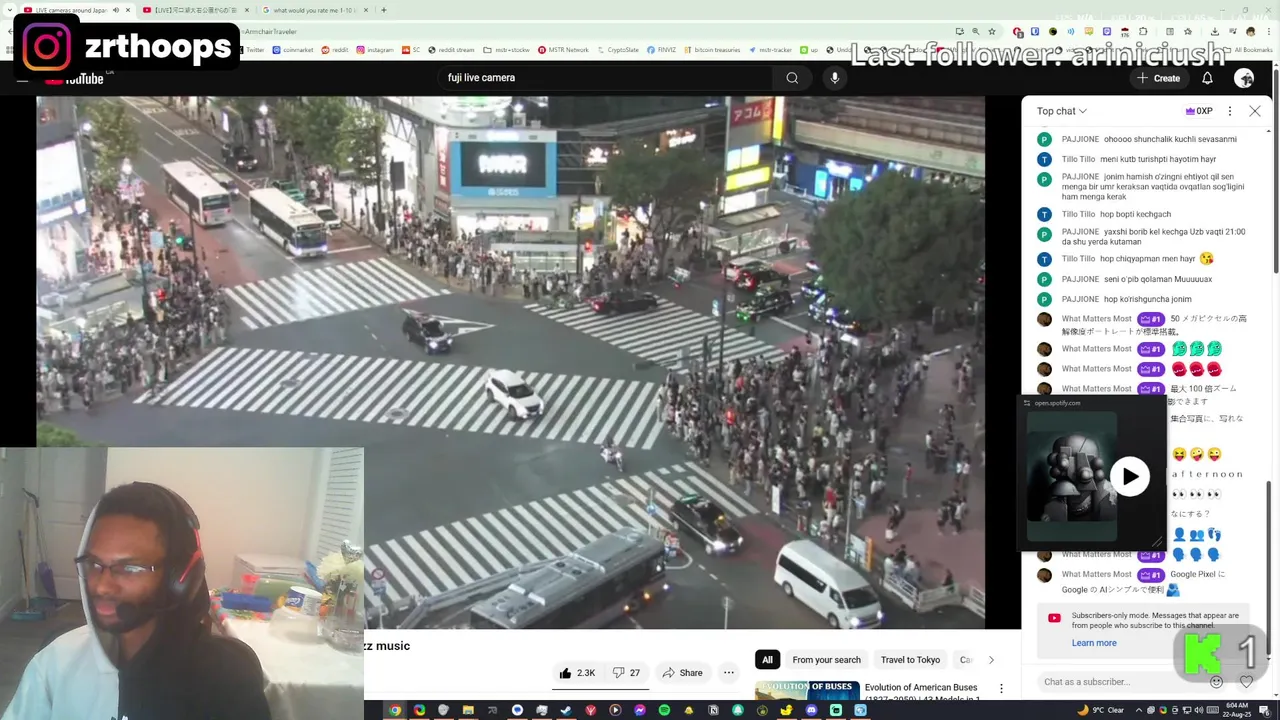The width and height of the screenshot is (1280, 720).
Task: Open the MSTR Network bookmark
Action: pyautogui.click(x=563, y=50)
